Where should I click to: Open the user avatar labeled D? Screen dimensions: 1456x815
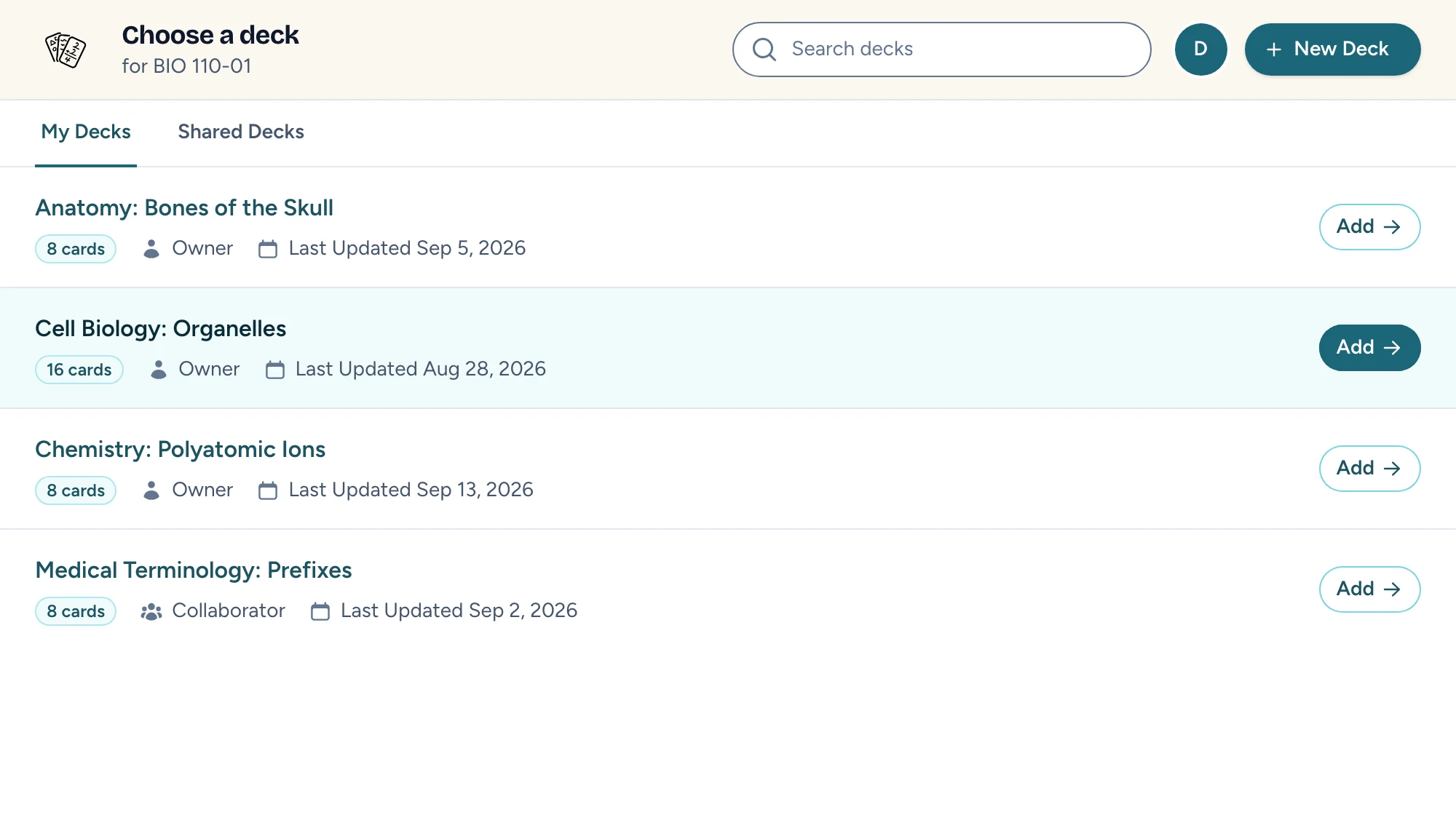tap(1200, 49)
